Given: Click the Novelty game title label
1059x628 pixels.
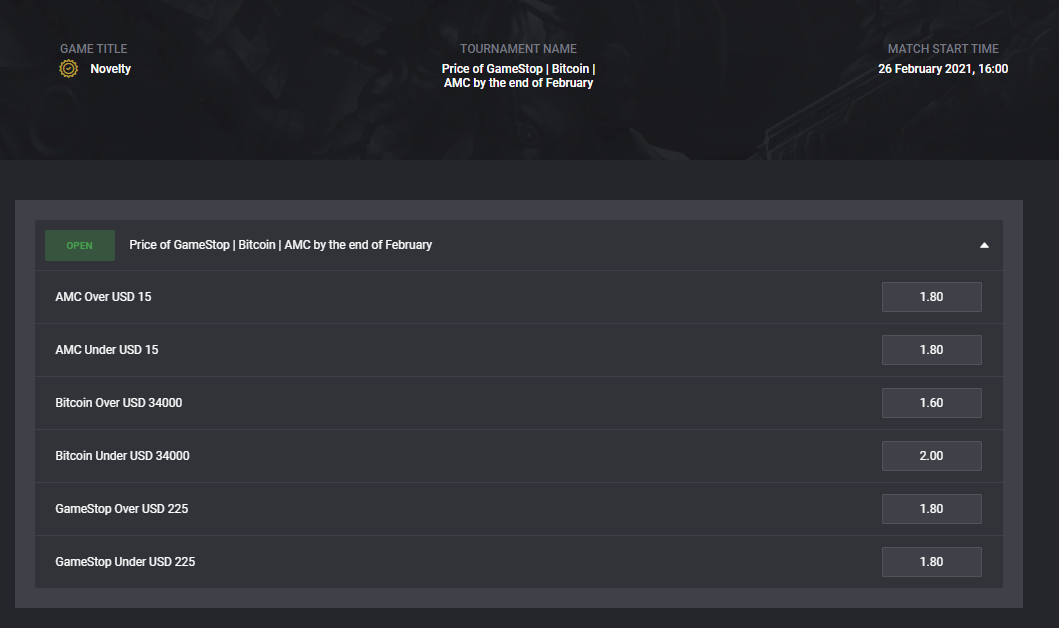Looking at the screenshot, I should point(110,69).
